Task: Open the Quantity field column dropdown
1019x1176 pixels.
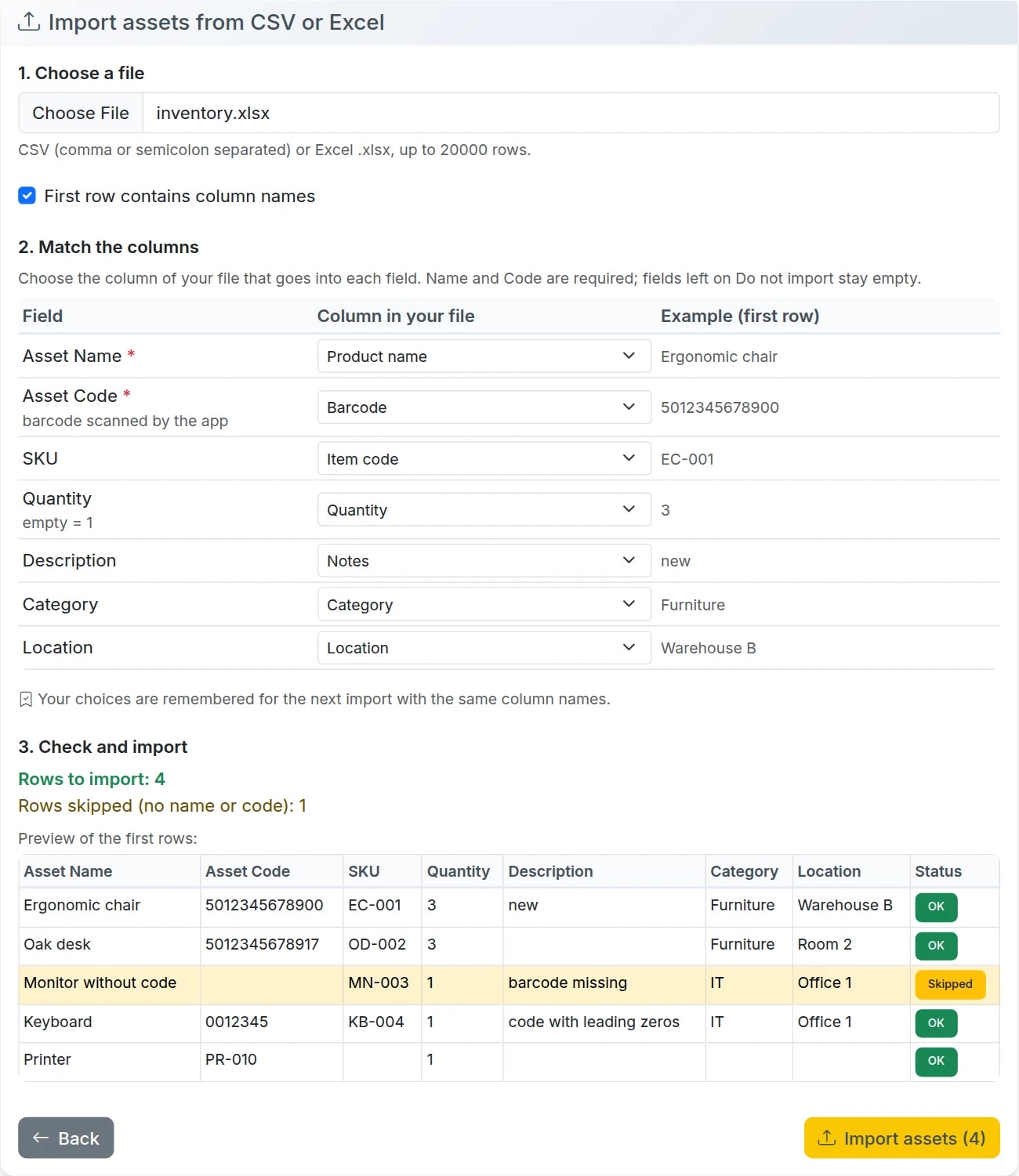Action: [x=484, y=509]
